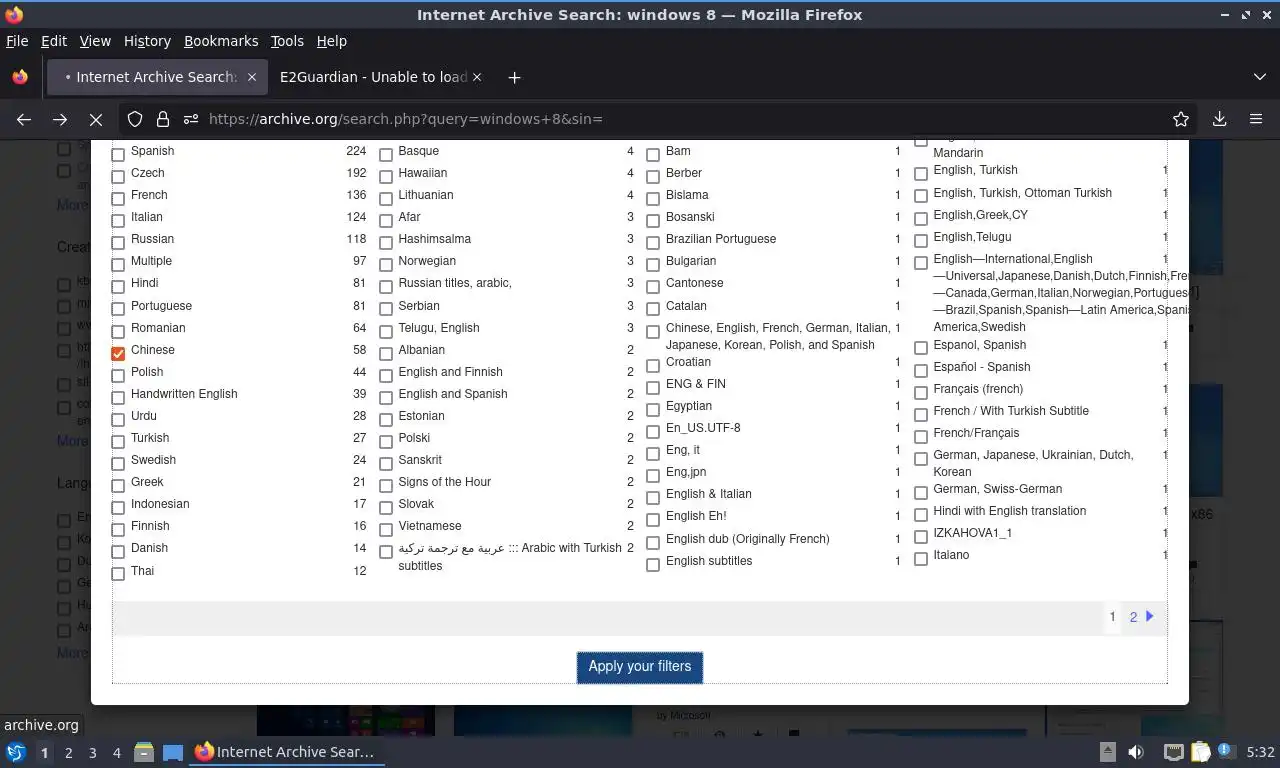The image size is (1280, 768).
Task: Open the volume speaker tray icon
Action: point(1136,752)
